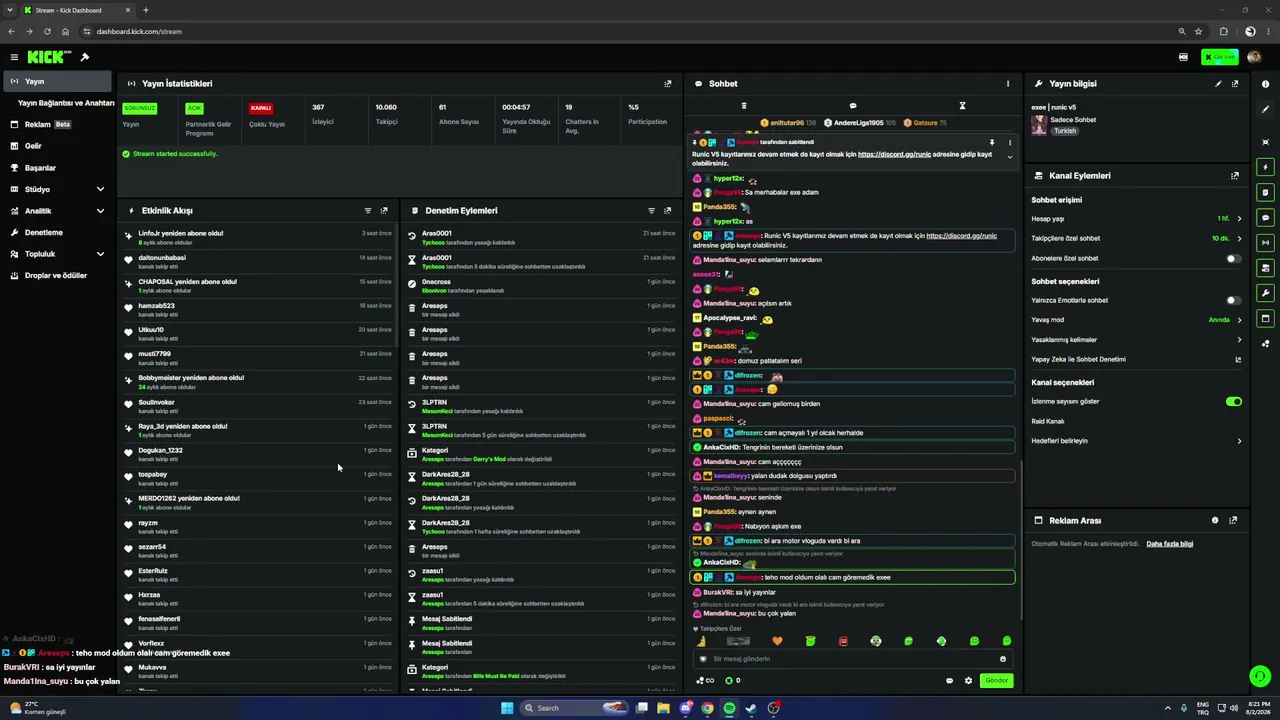The image size is (1280, 720).
Task: Open Reklam Beta in the sidebar
Action: [57, 125]
